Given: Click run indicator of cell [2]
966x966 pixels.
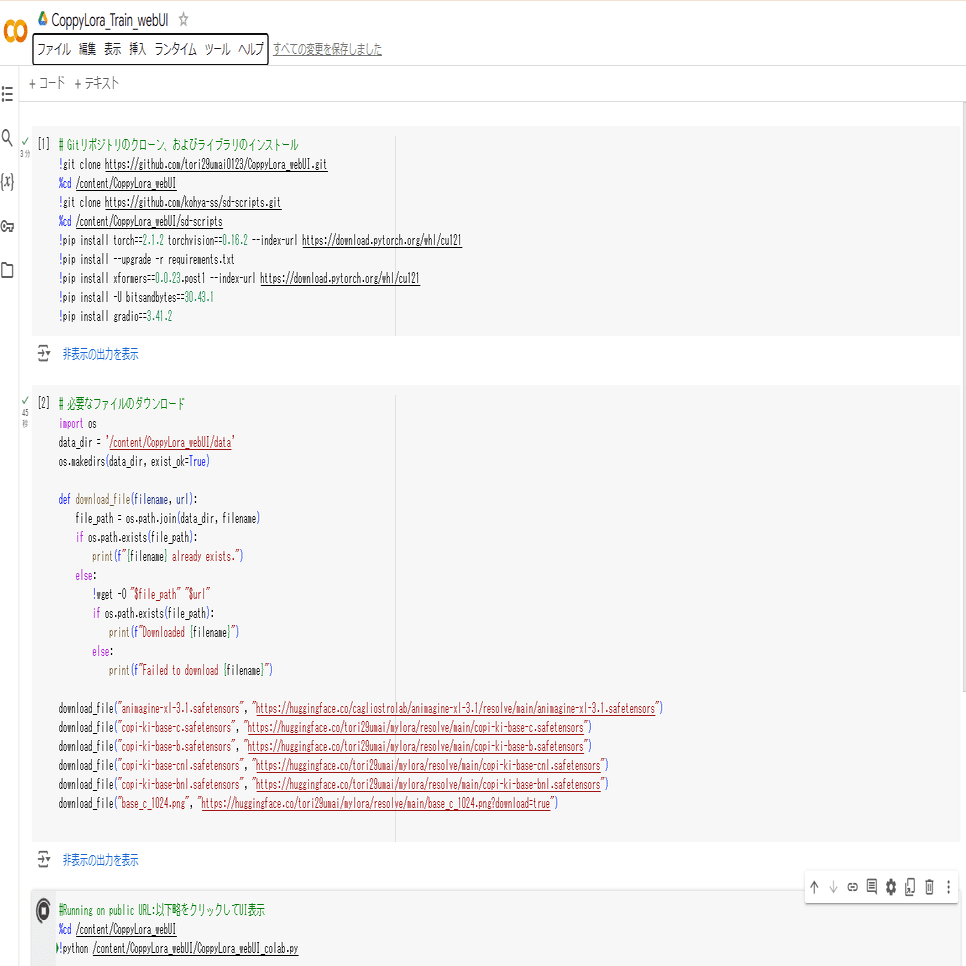Looking at the screenshot, I should click(x=43, y=403).
